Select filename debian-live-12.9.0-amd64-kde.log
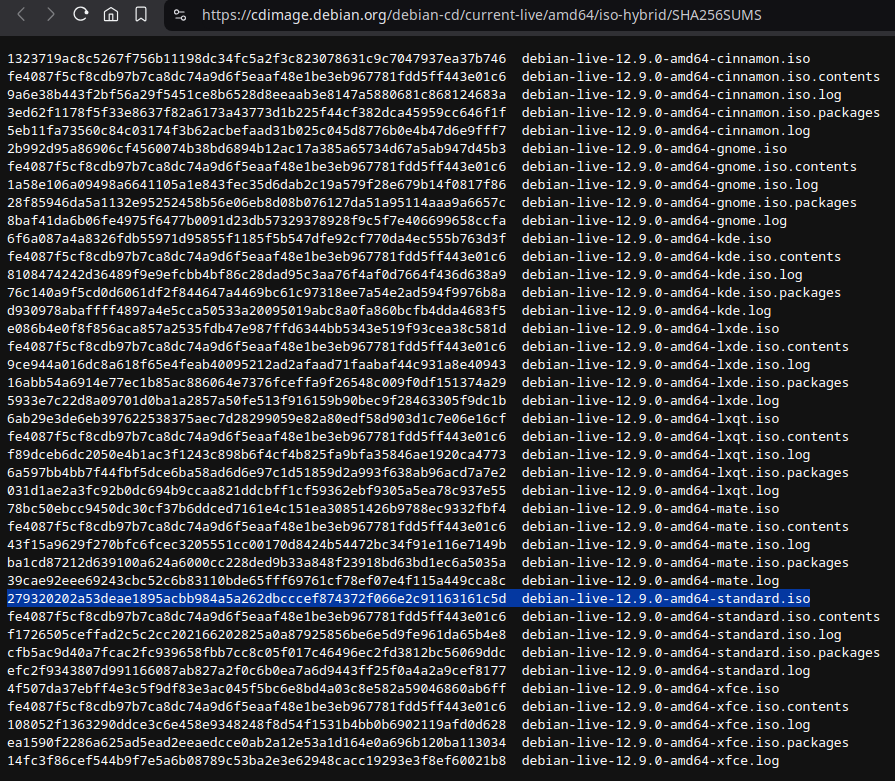Image resolution: width=895 pixels, height=781 pixels. [x=646, y=311]
